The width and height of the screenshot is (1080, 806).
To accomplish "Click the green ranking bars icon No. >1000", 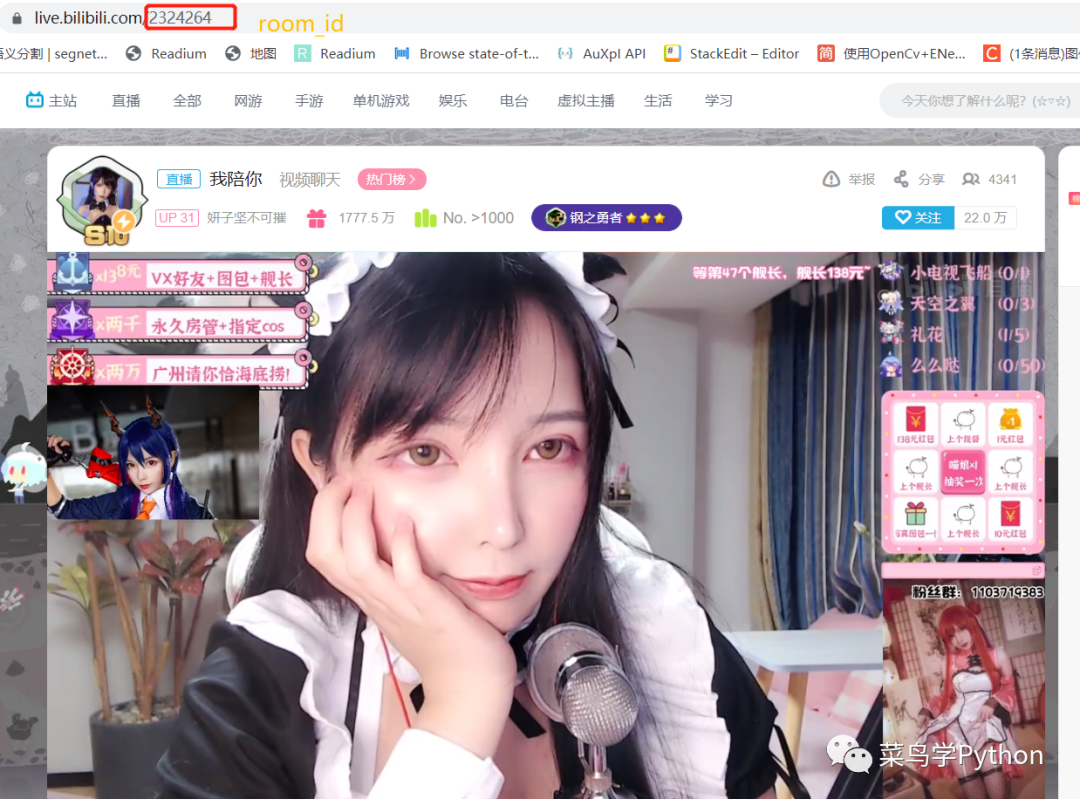I will (425, 218).
